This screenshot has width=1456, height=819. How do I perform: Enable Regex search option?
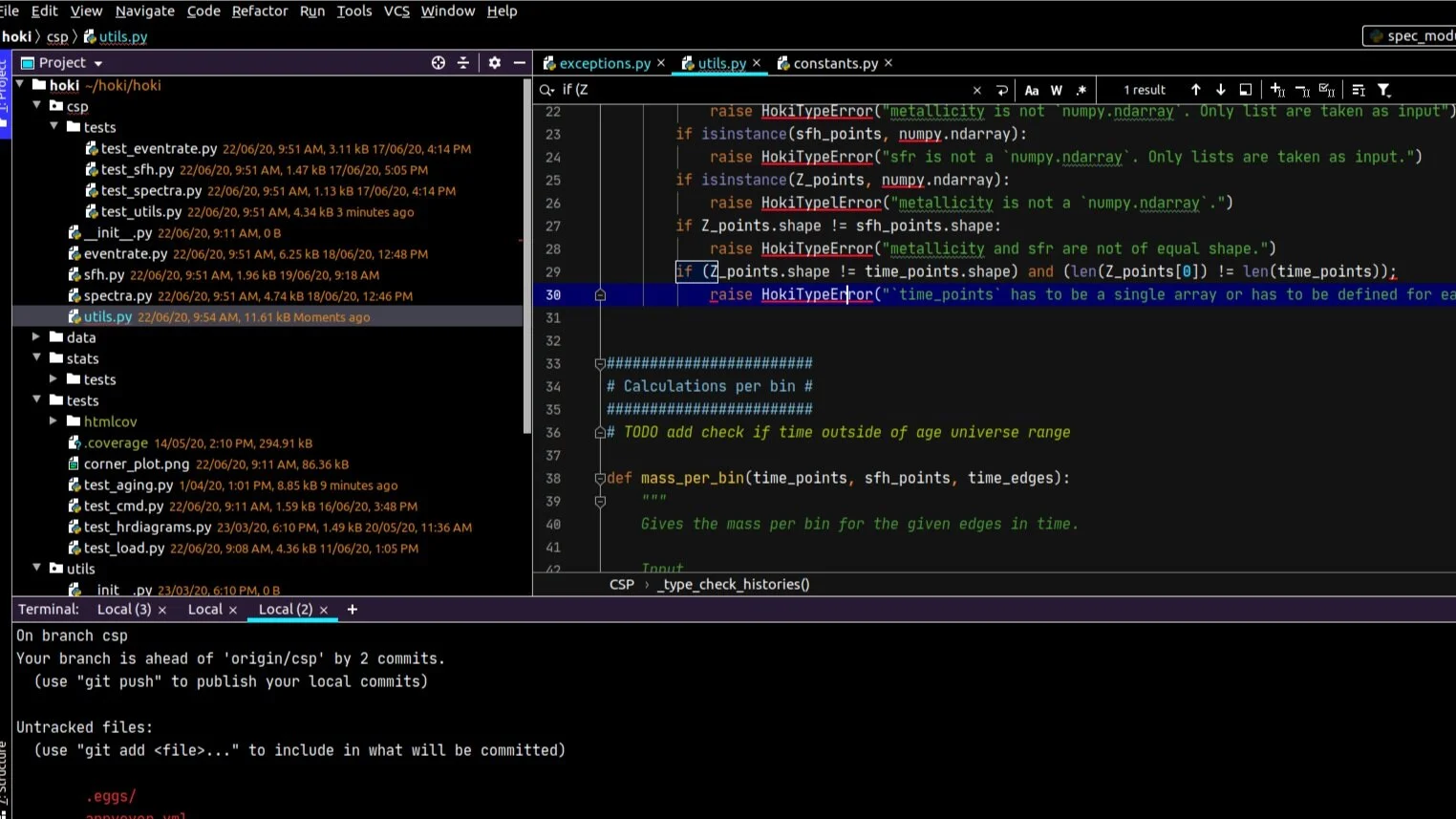[1081, 90]
